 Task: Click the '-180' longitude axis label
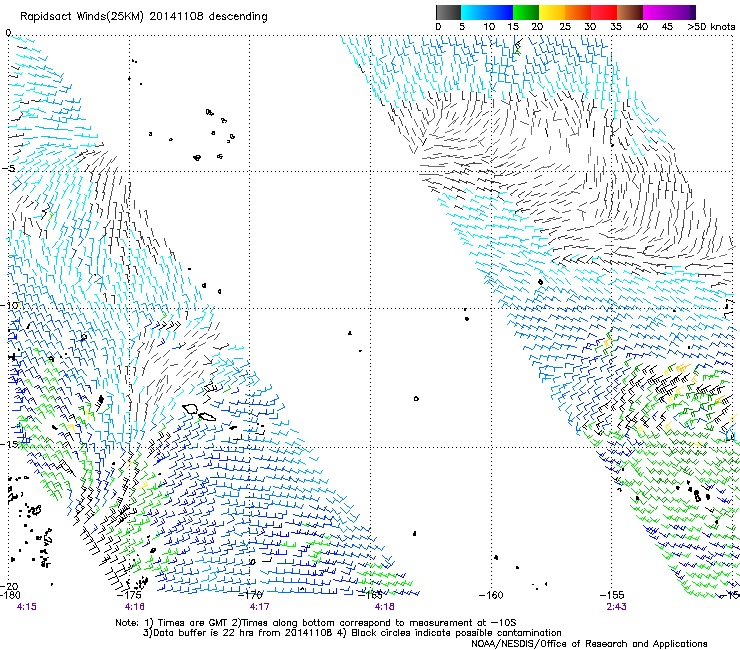[11, 595]
